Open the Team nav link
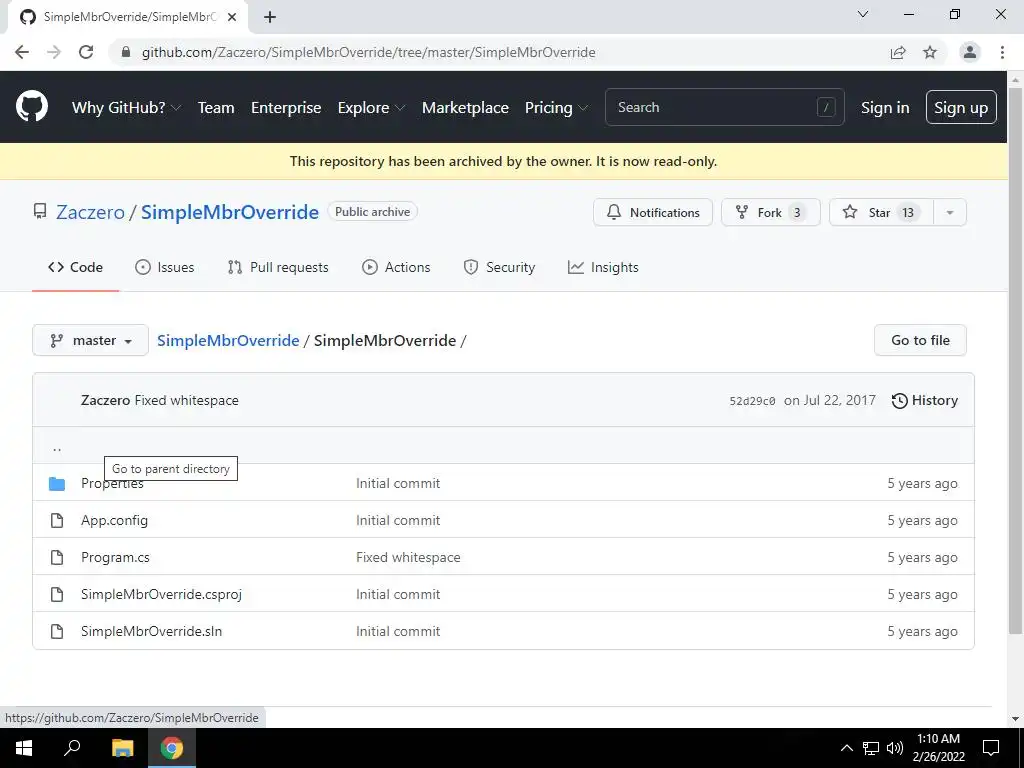This screenshot has height=768, width=1024. 216,108
